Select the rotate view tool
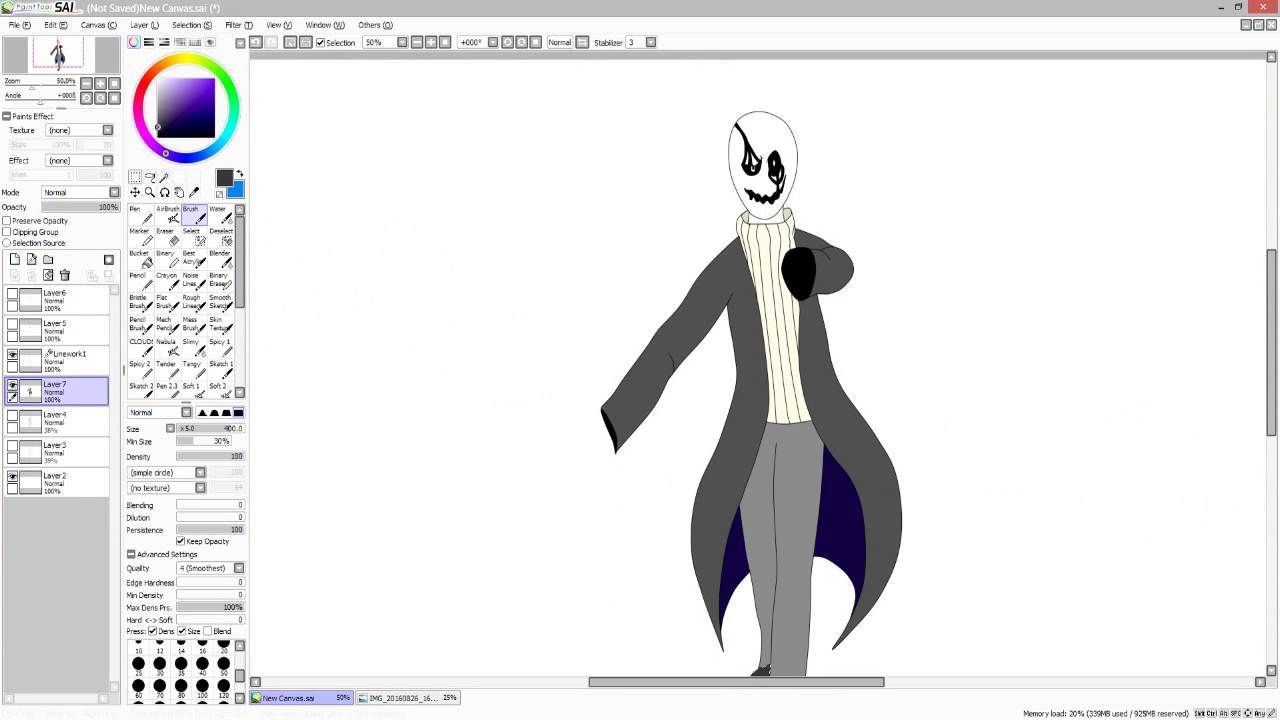This screenshot has height=720, width=1280. coord(165,192)
